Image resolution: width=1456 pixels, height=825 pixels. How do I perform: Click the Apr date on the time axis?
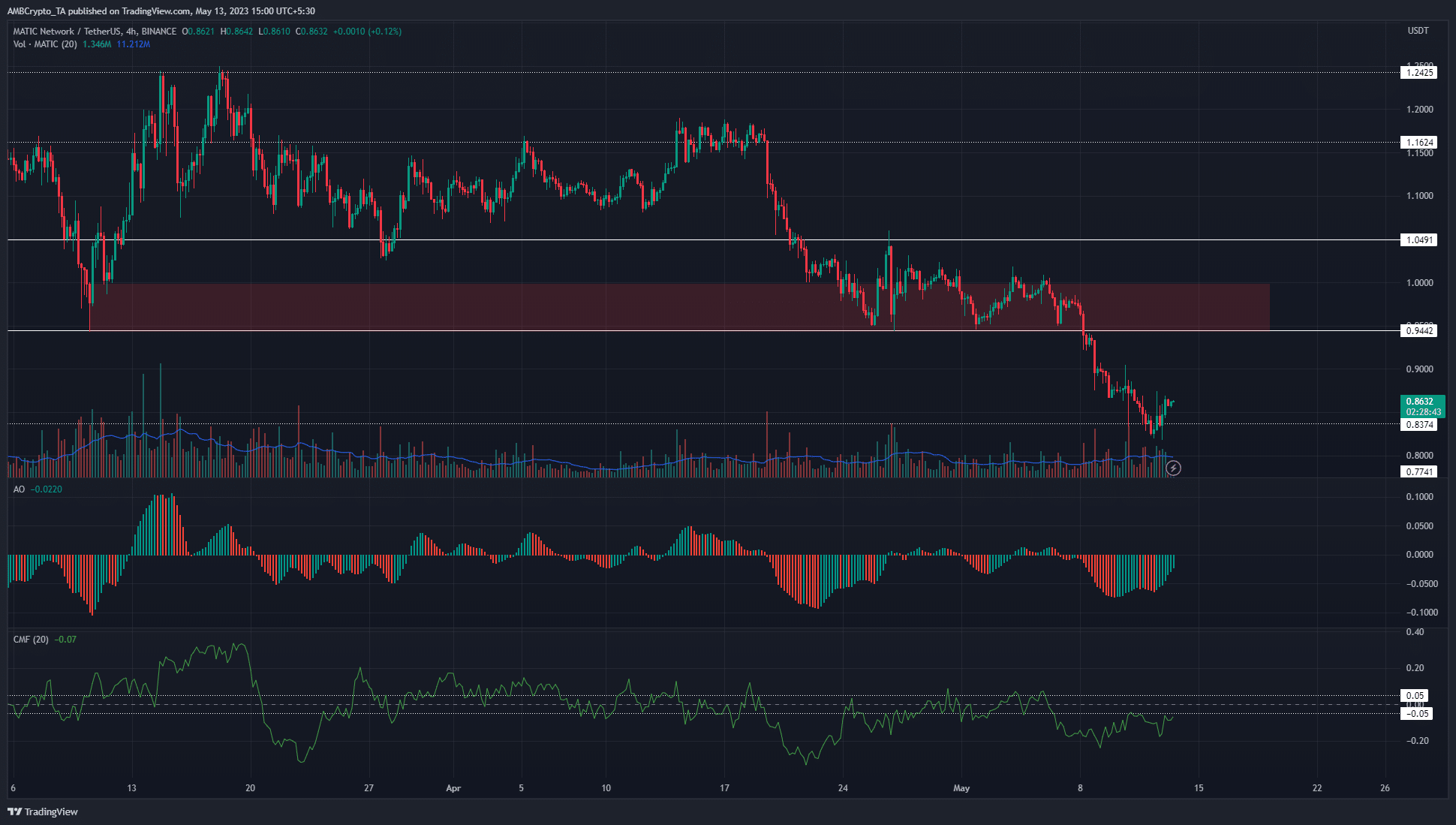click(453, 788)
